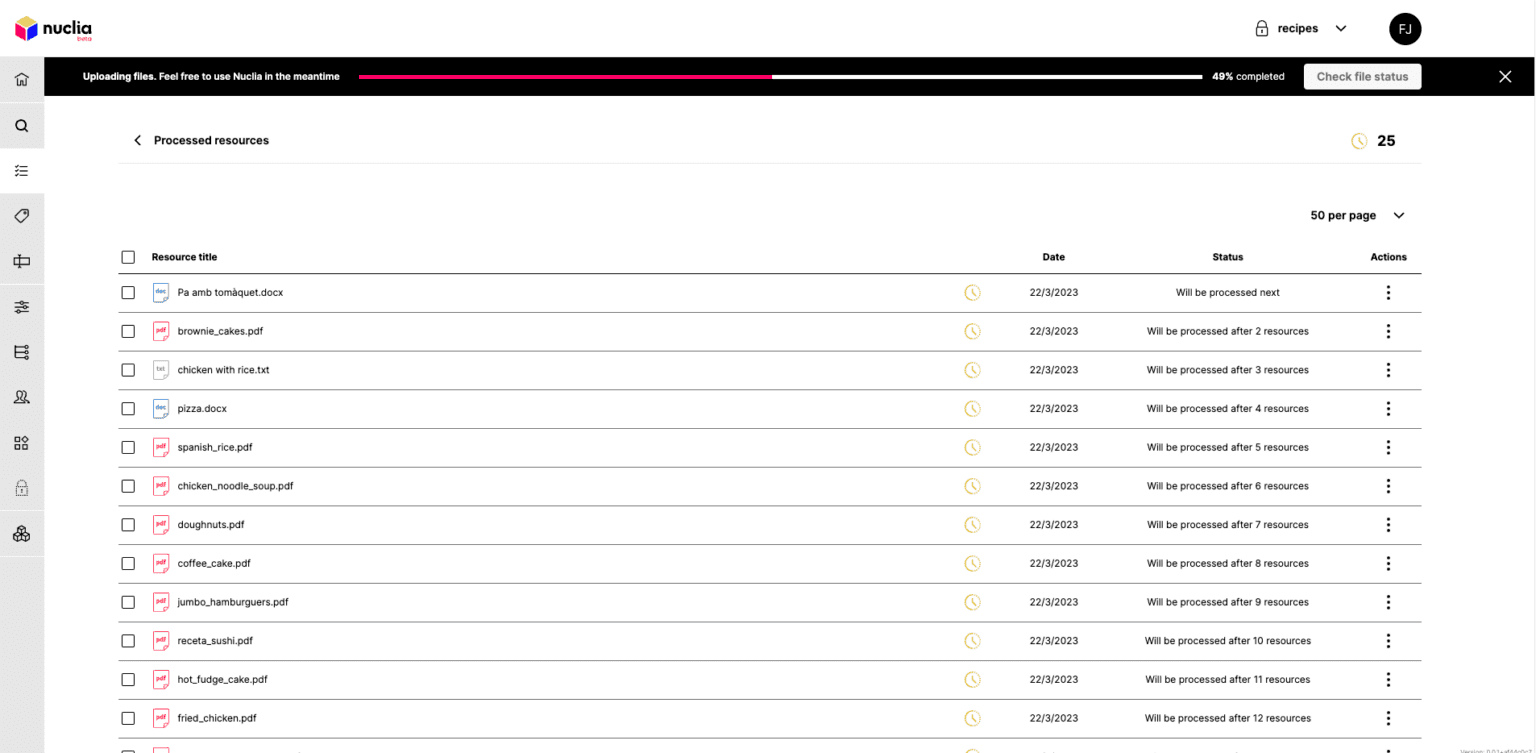Select the AI settings sliders icon
Image resolution: width=1536 pixels, height=753 pixels.
[22, 306]
